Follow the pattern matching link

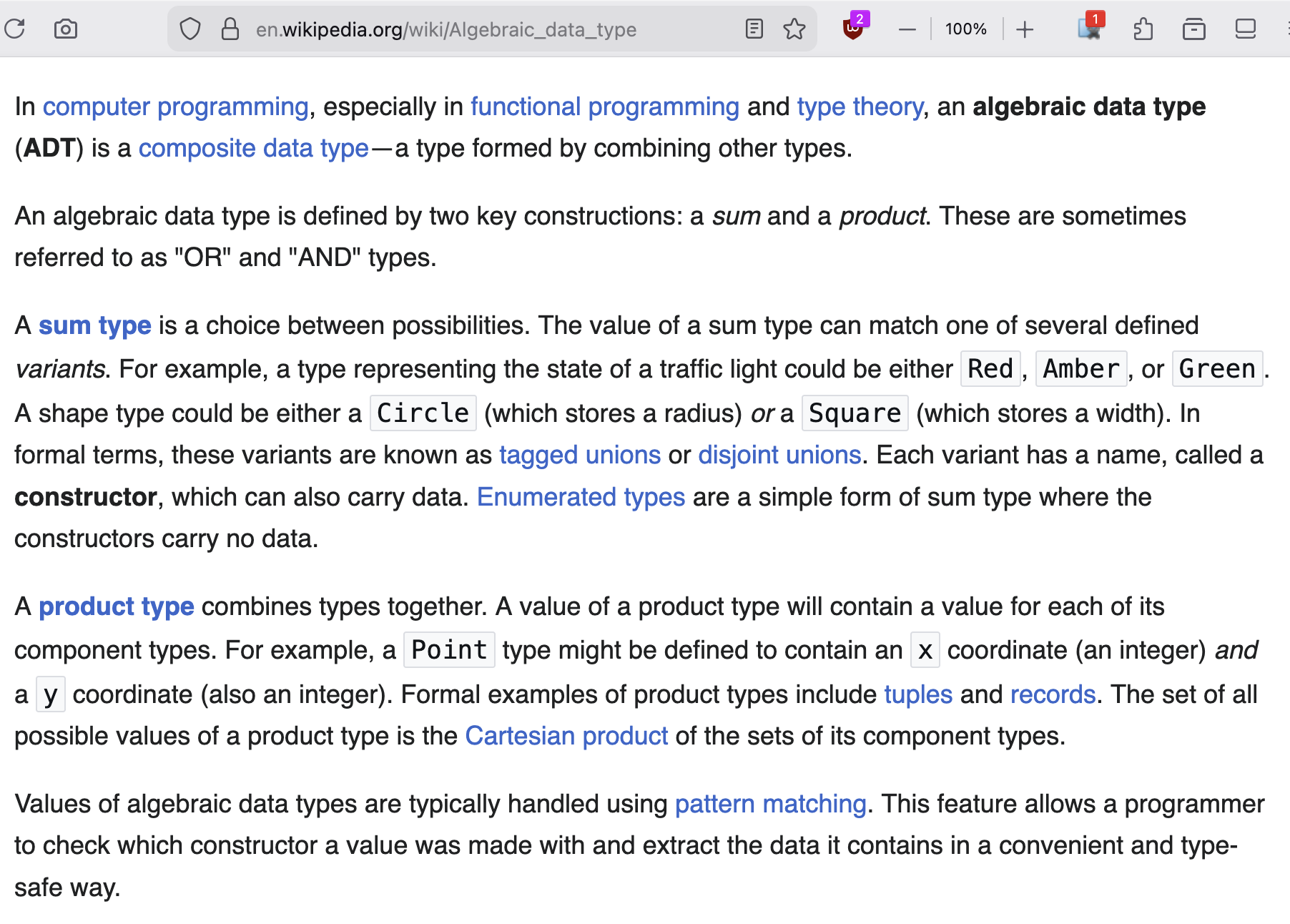[770, 804]
